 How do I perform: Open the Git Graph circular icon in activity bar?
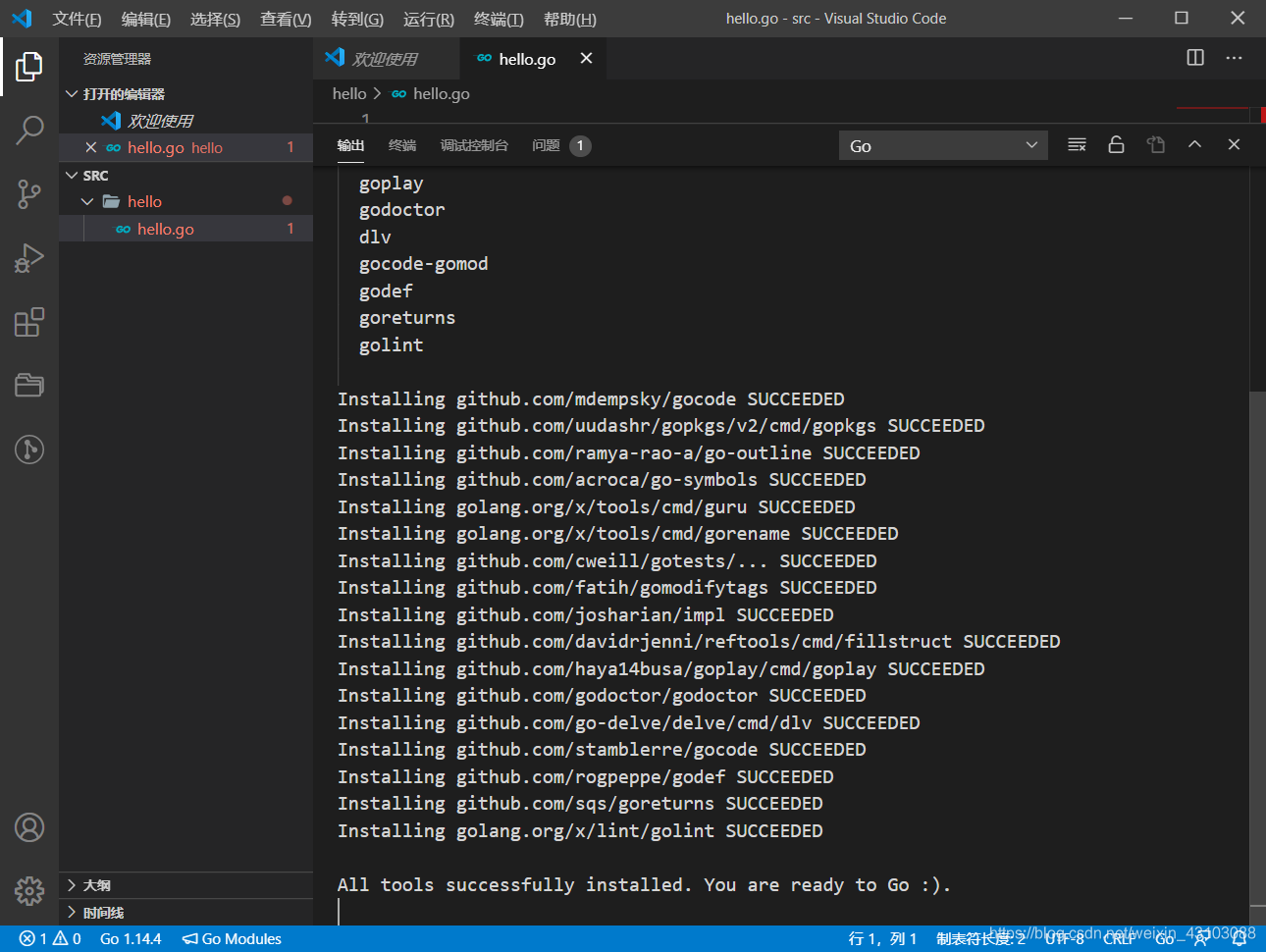pyautogui.click(x=29, y=450)
